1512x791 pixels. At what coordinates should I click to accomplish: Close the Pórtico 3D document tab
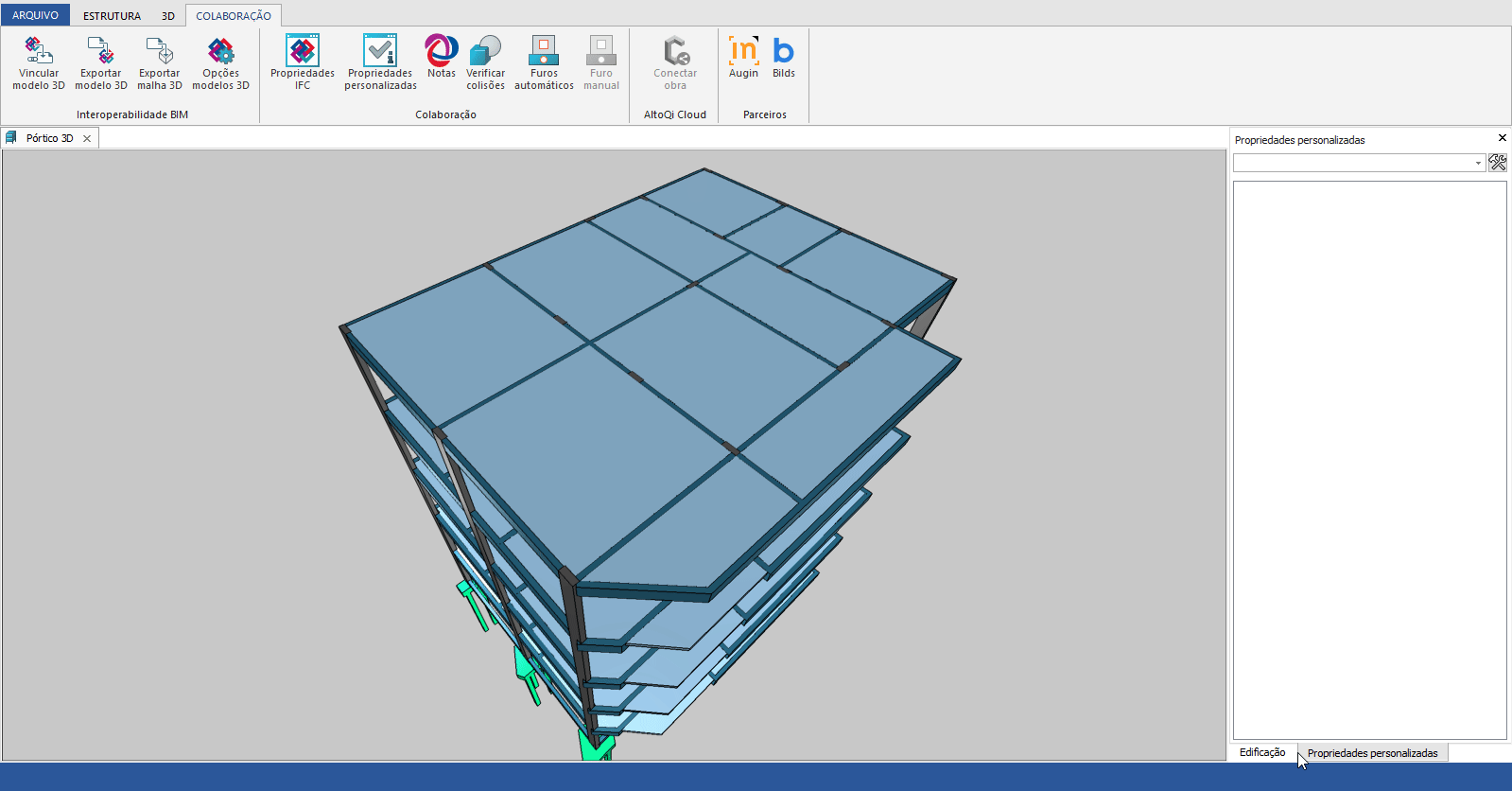[x=87, y=138]
